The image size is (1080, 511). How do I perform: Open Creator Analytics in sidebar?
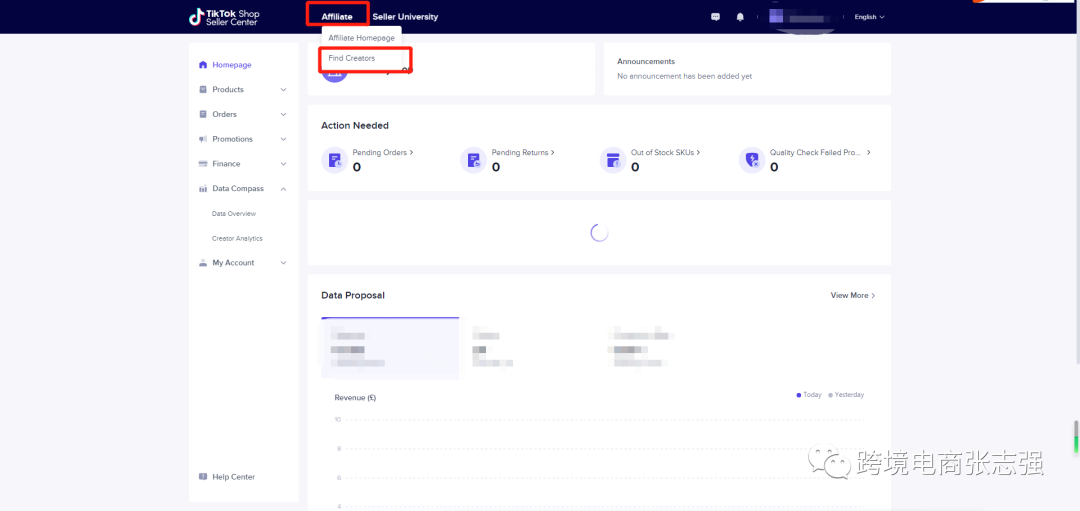[237, 239]
